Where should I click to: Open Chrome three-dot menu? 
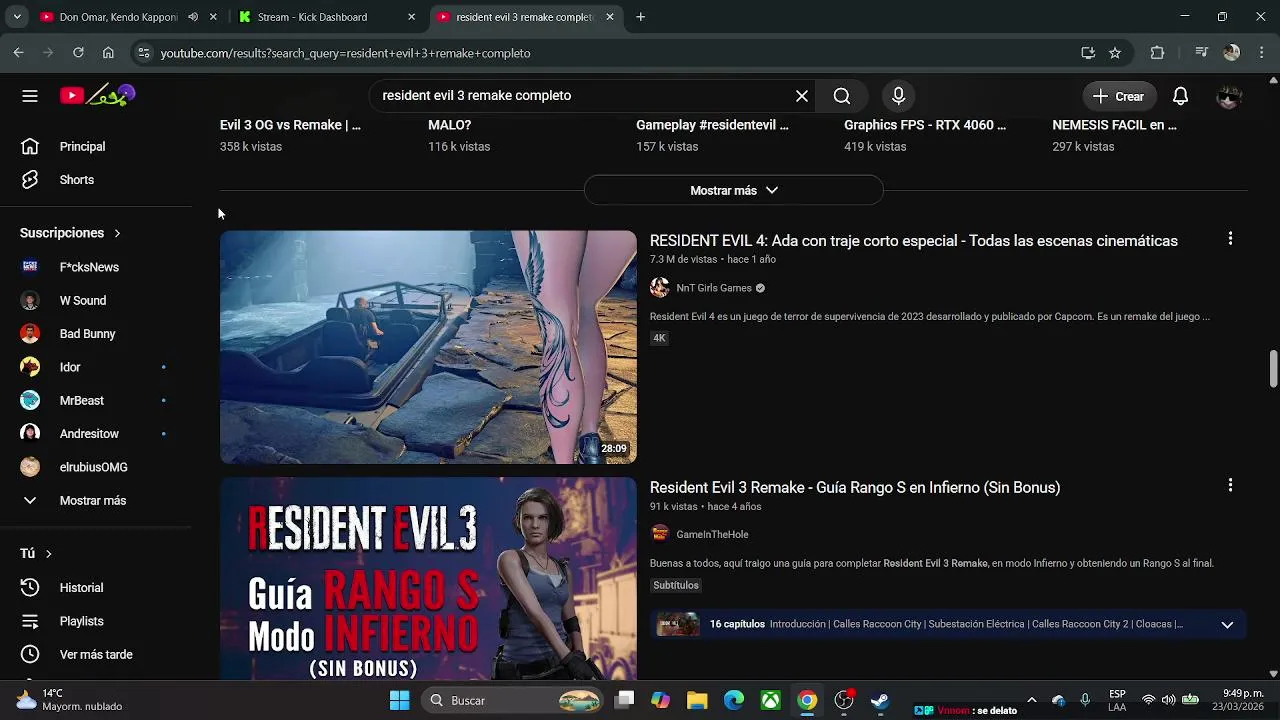[x=1261, y=53]
